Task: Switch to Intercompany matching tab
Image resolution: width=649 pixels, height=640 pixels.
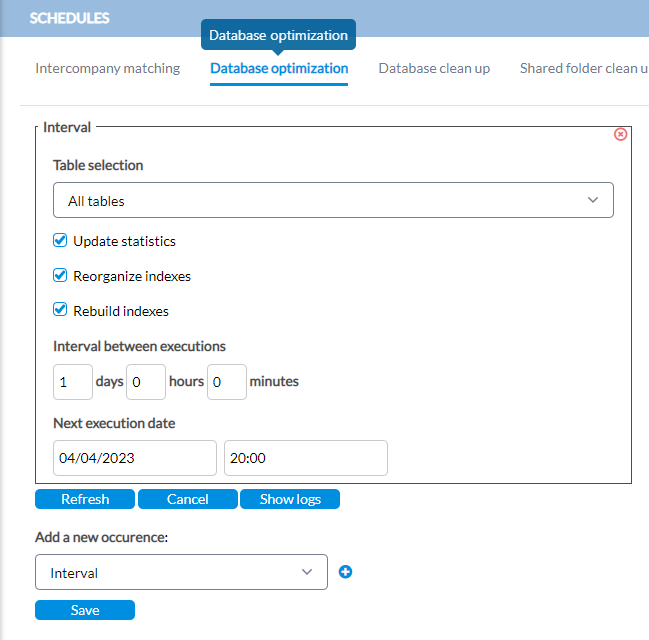Action: 108,68
